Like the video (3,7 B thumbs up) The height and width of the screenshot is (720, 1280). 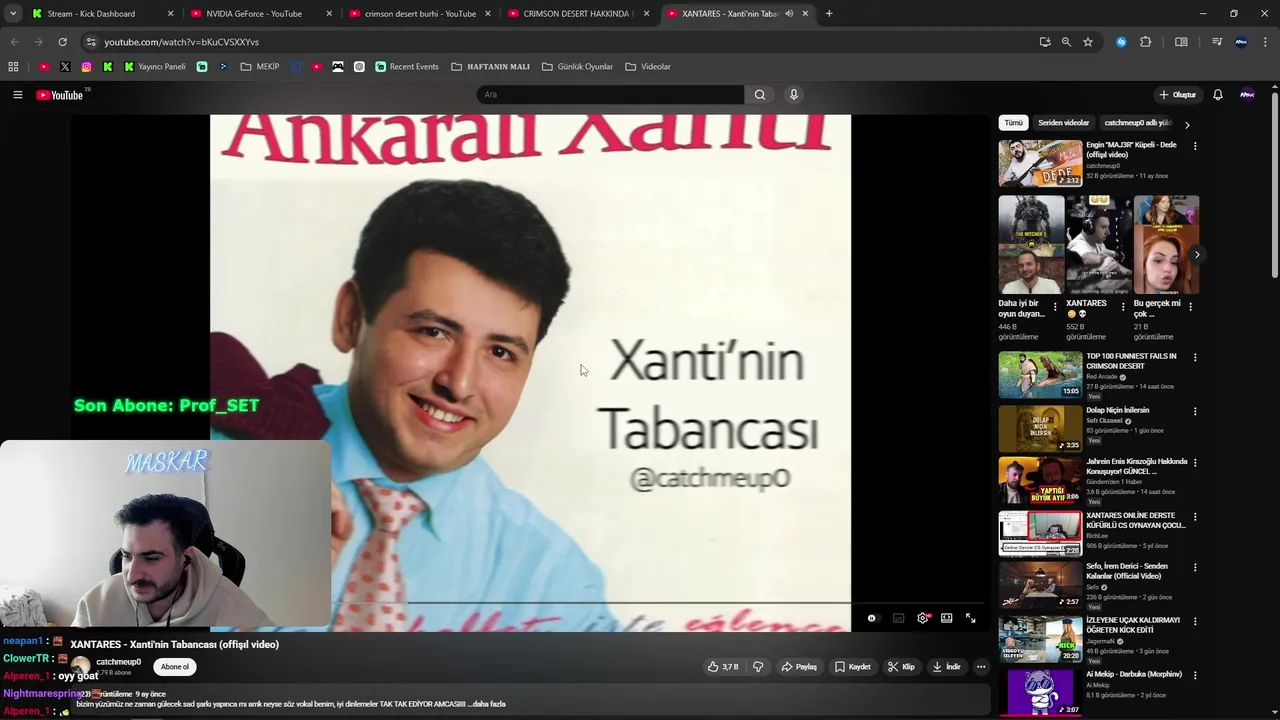(723, 667)
